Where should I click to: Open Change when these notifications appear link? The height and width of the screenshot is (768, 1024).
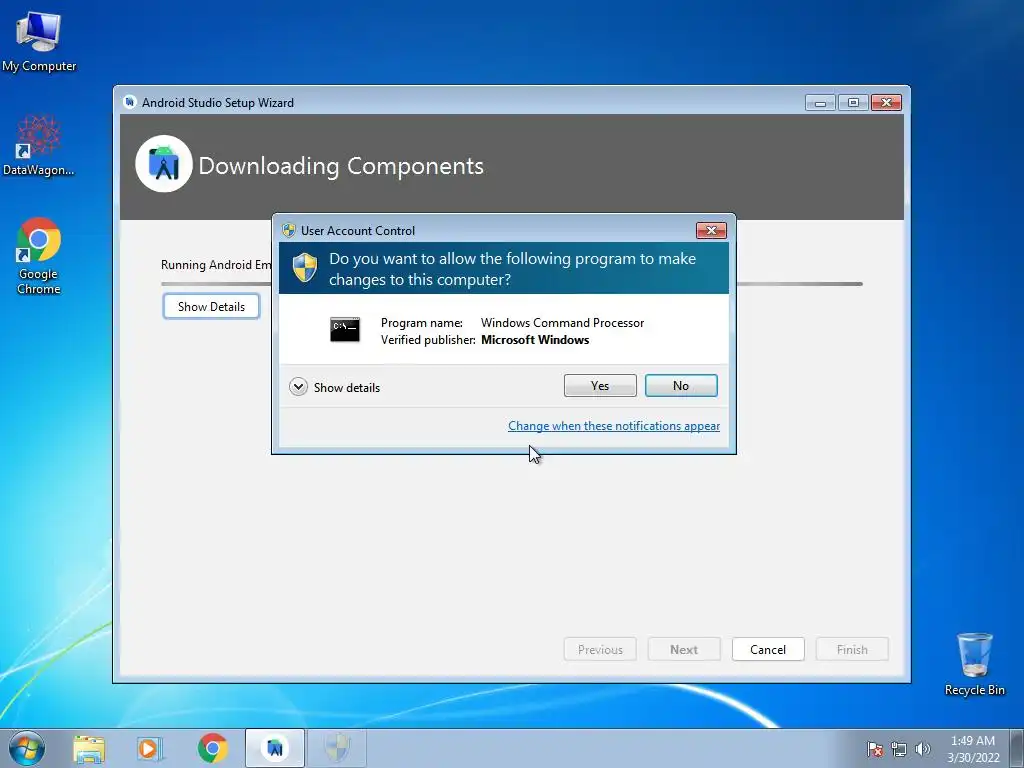click(x=614, y=426)
